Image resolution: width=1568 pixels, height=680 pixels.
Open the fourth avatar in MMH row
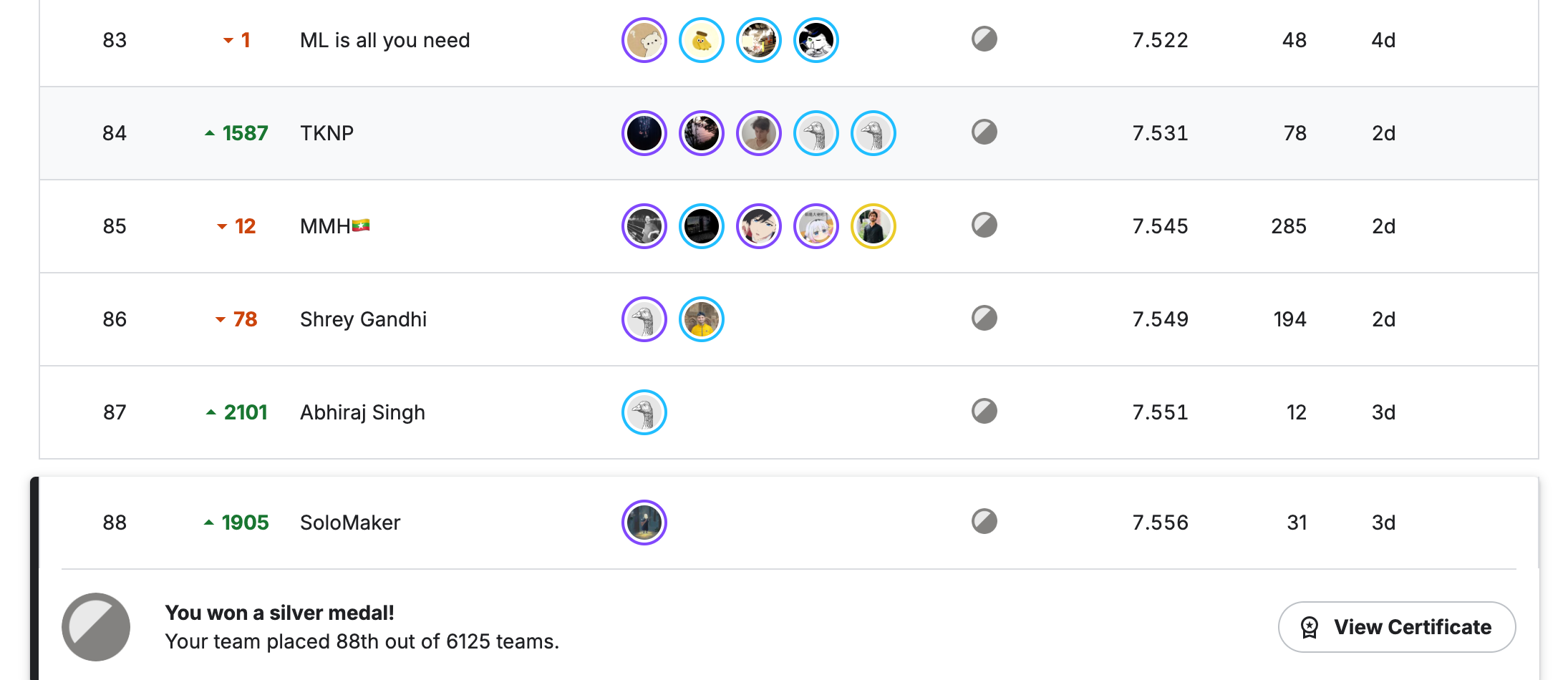pos(816,226)
